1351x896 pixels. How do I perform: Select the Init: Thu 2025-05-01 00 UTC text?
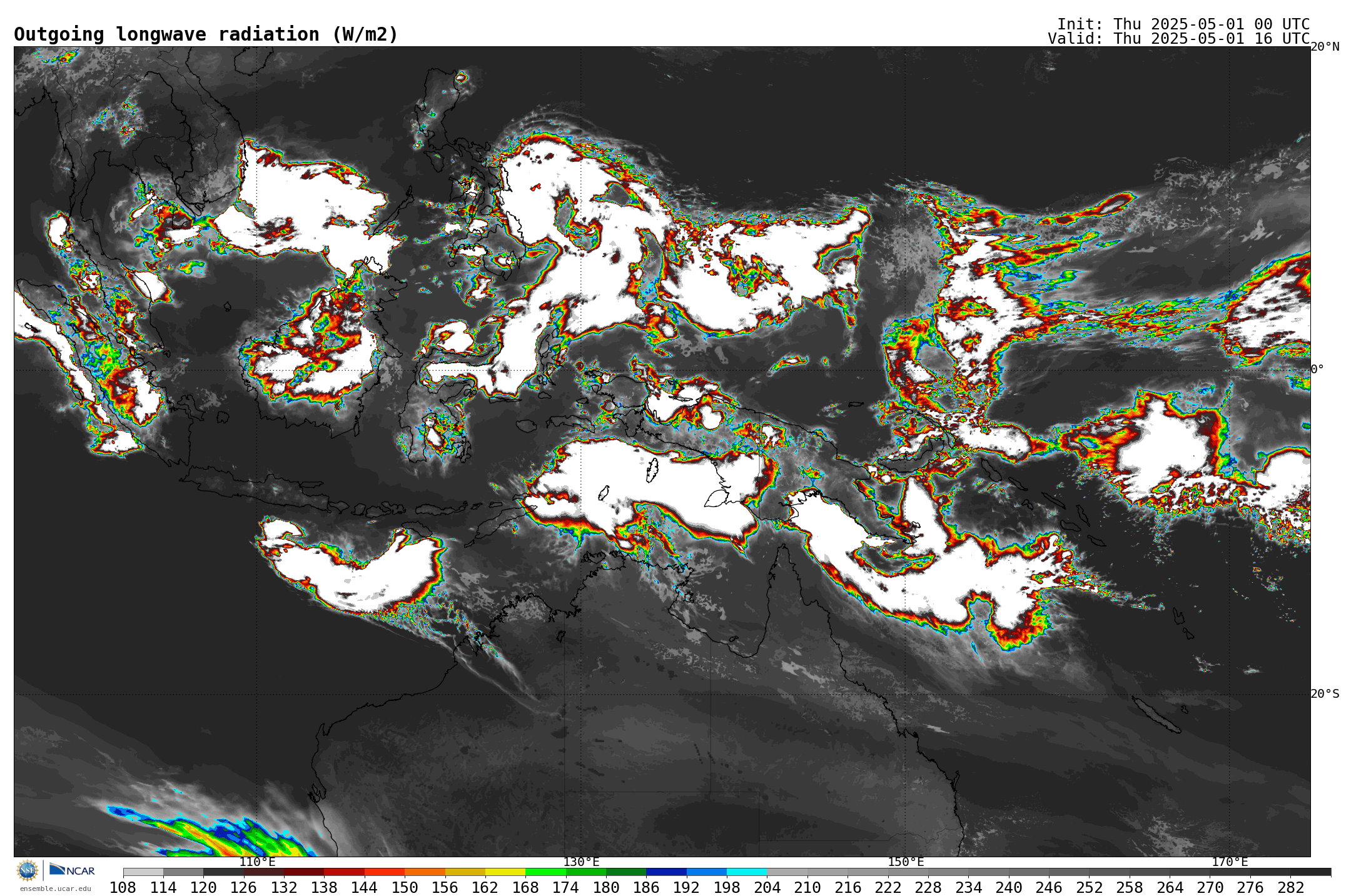tap(1183, 24)
